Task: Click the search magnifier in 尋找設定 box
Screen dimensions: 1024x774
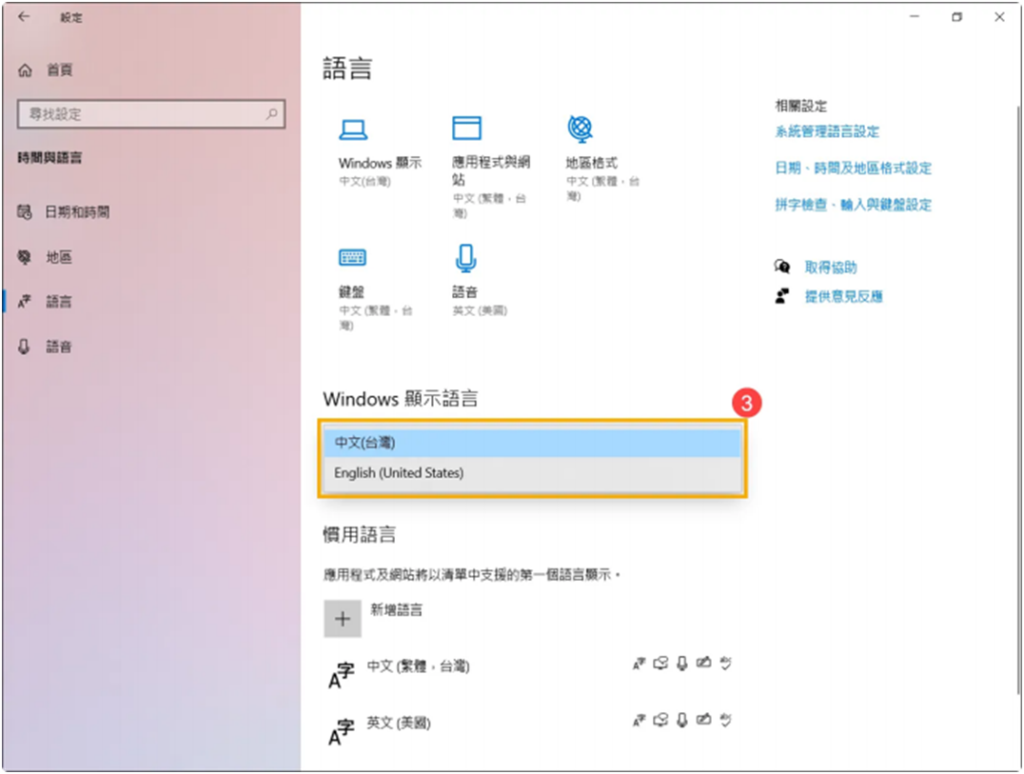Action: (x=271, y=114)
